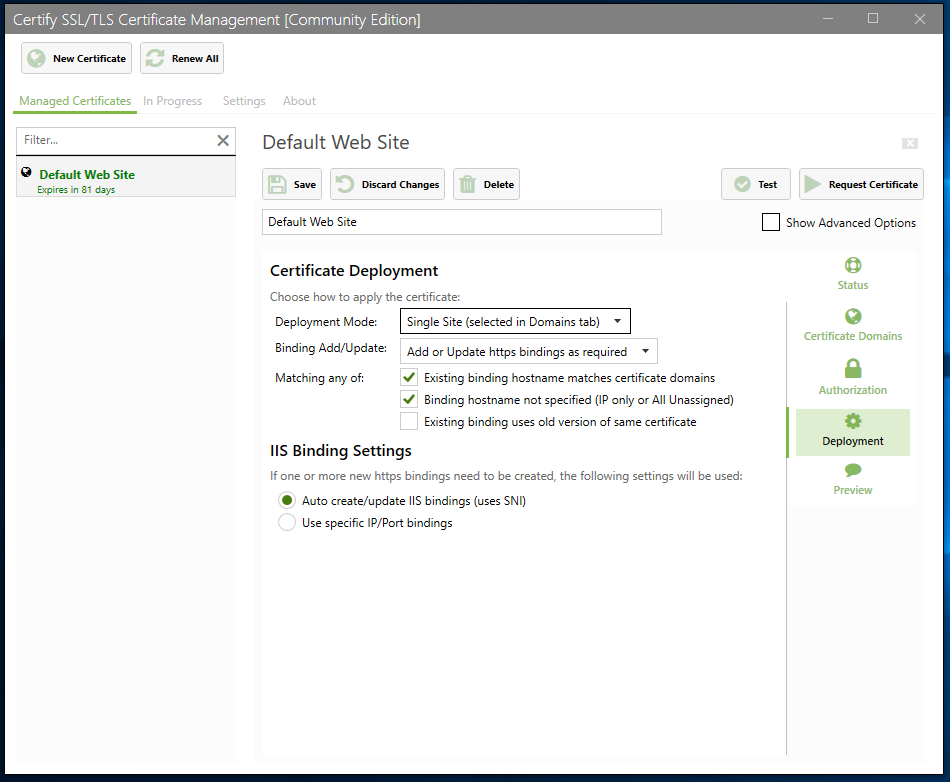Minimize the Certify window
Image resolution: width=950 pixels, height=782 pixels.
828,19
